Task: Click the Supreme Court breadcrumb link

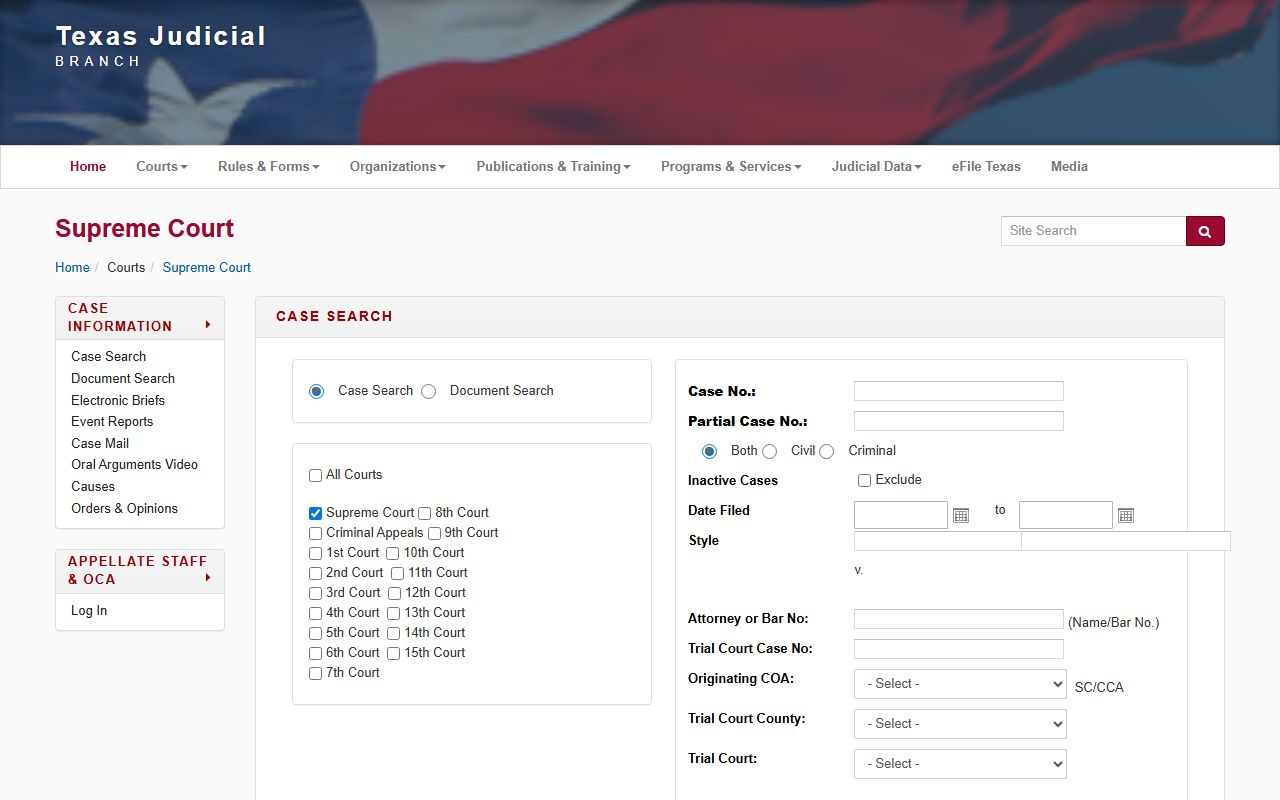Action: tap(207, 268)
